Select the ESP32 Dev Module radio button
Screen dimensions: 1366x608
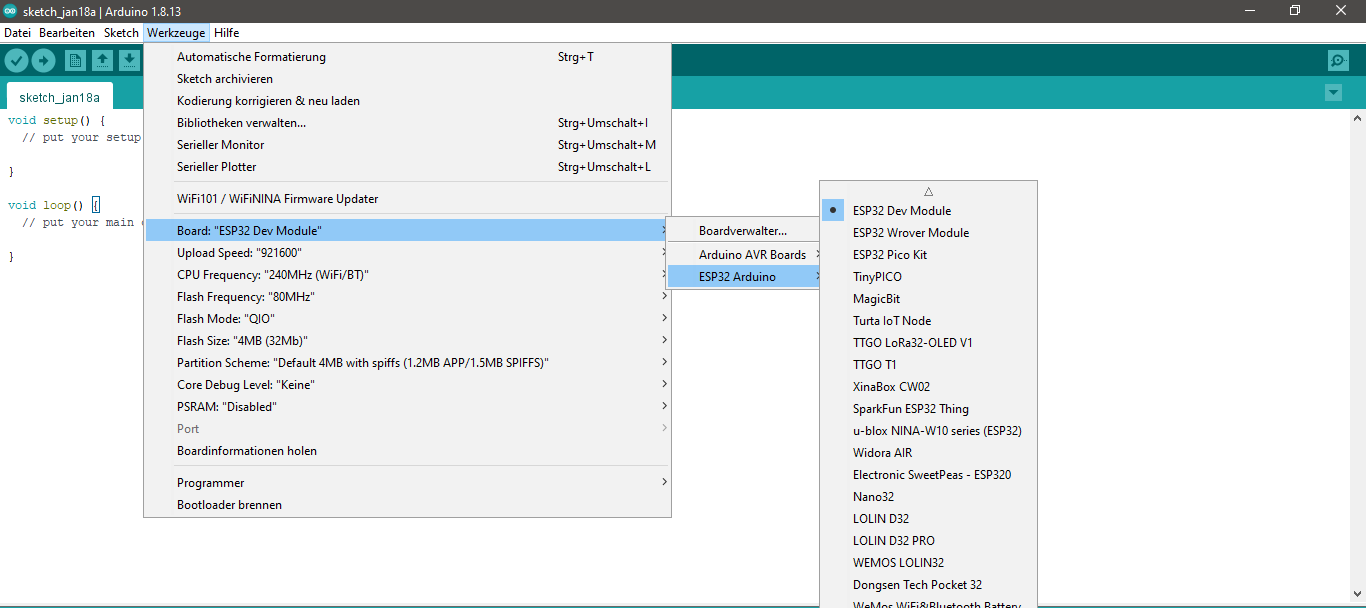click(833, 210)
